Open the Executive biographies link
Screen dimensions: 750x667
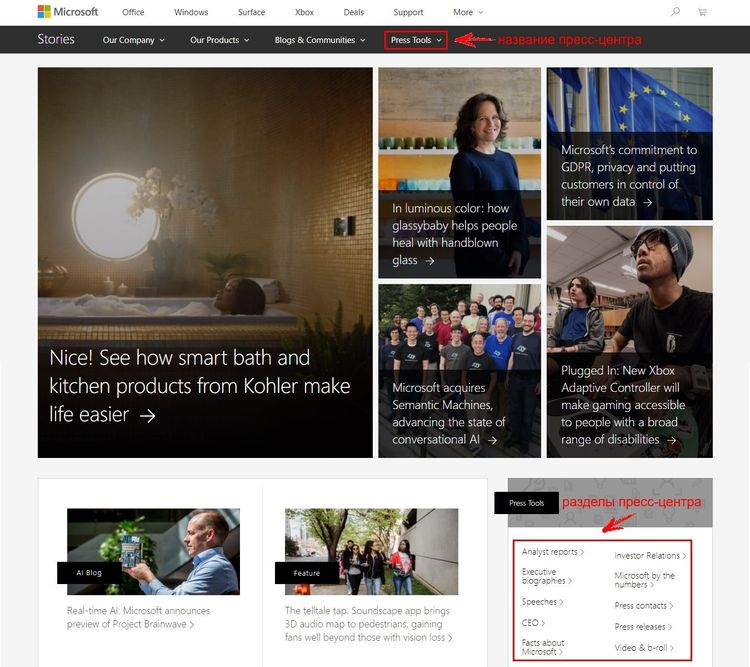coord(546,576)
